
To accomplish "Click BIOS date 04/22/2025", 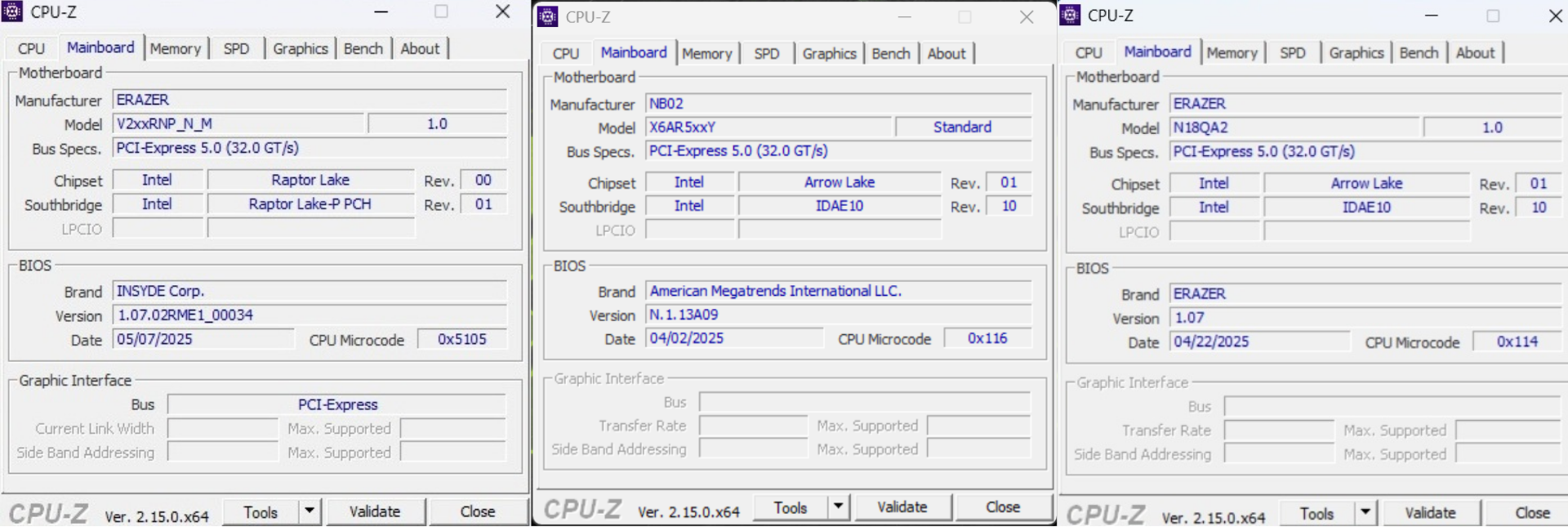I will tap(1260, 342).
